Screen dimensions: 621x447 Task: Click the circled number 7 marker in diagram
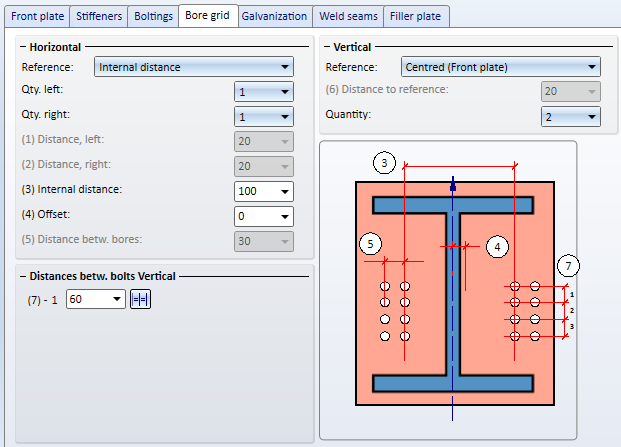568,266
